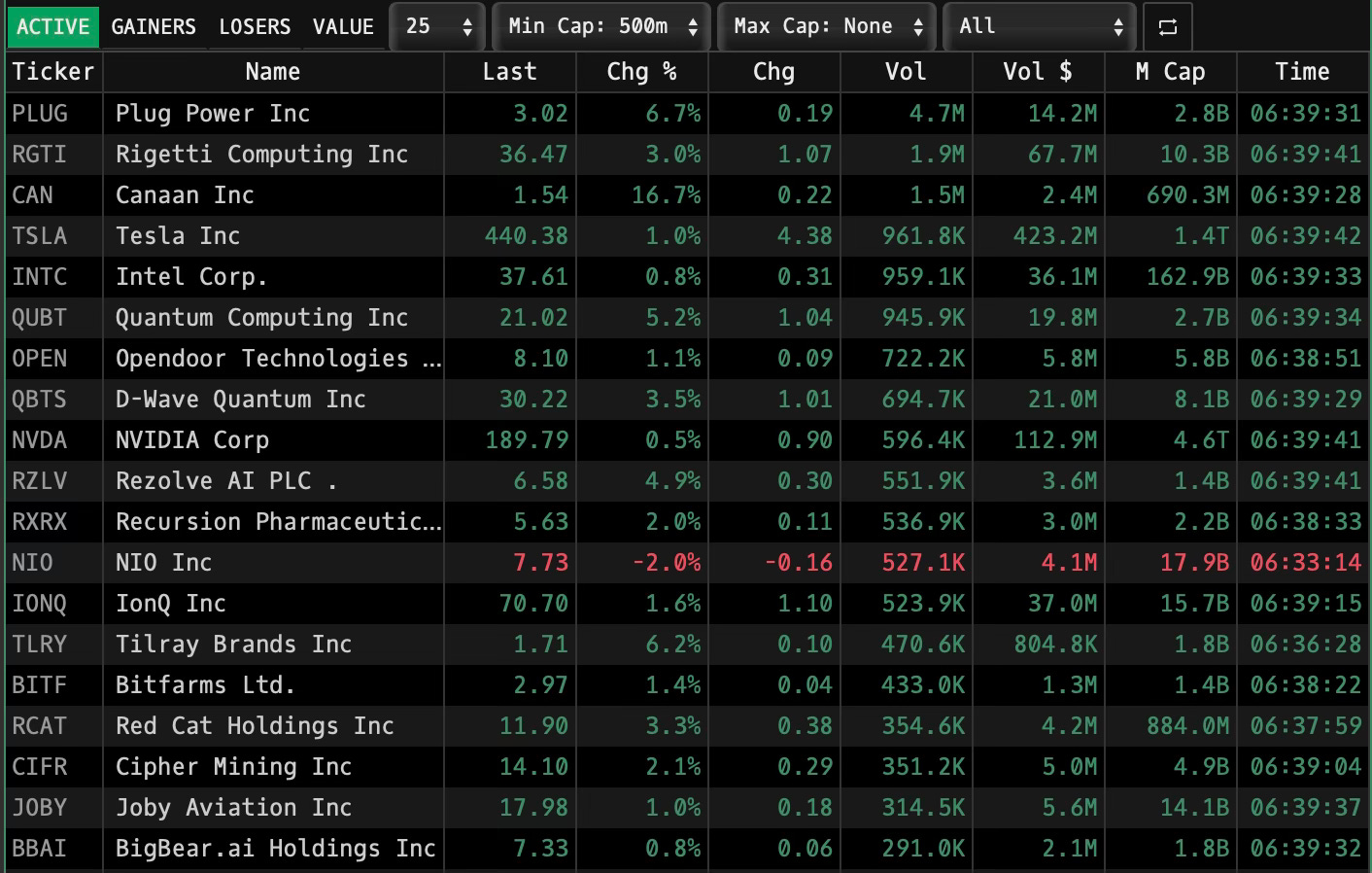The height and width of the screenshot is (873, 1372).
Task: Sort by the Vol column header
Action: pos(907,72)
